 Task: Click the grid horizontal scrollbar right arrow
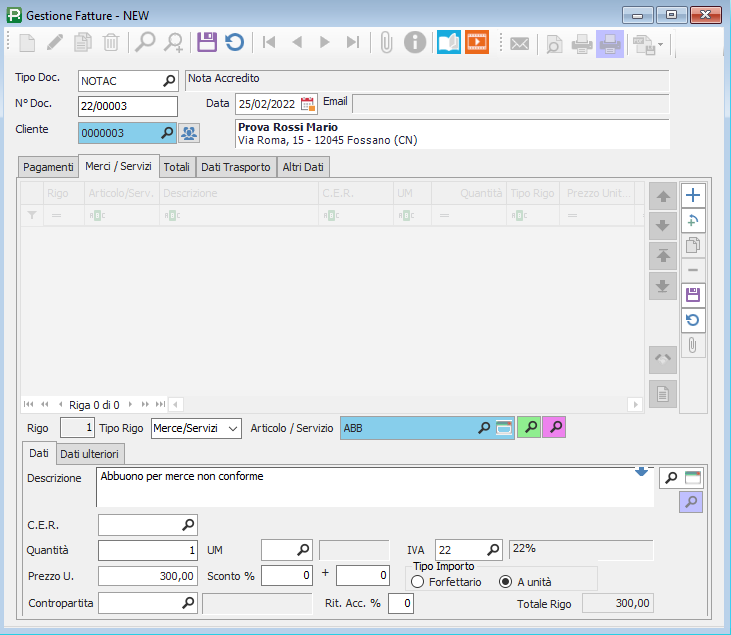(x=634, y=404)
